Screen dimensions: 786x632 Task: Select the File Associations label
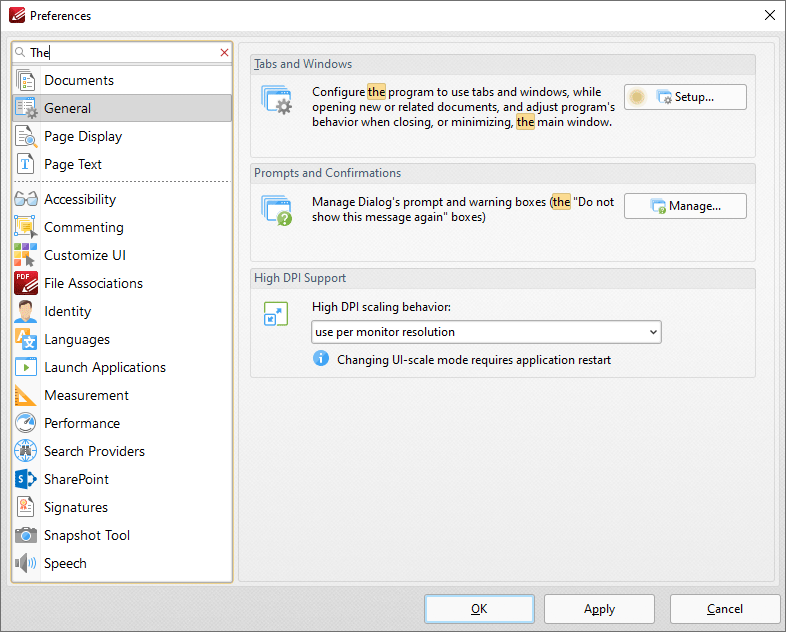(x=93, y=283)
